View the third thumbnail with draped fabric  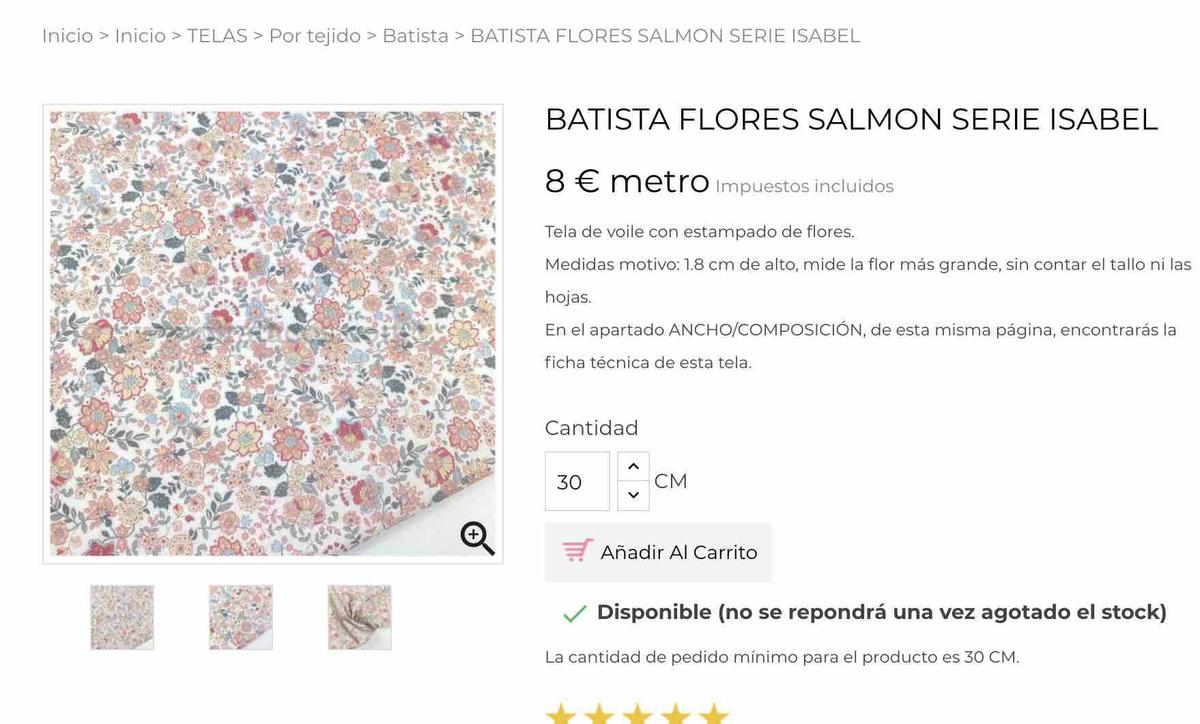coord(359,617)
